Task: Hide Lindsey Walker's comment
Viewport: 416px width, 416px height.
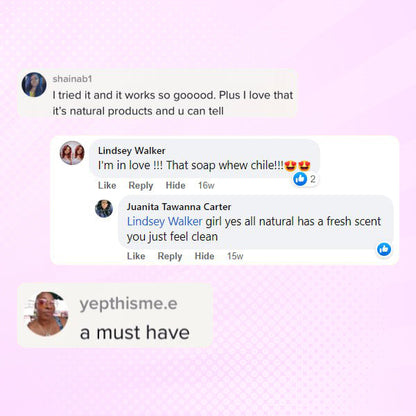Action: coord(176,185)
